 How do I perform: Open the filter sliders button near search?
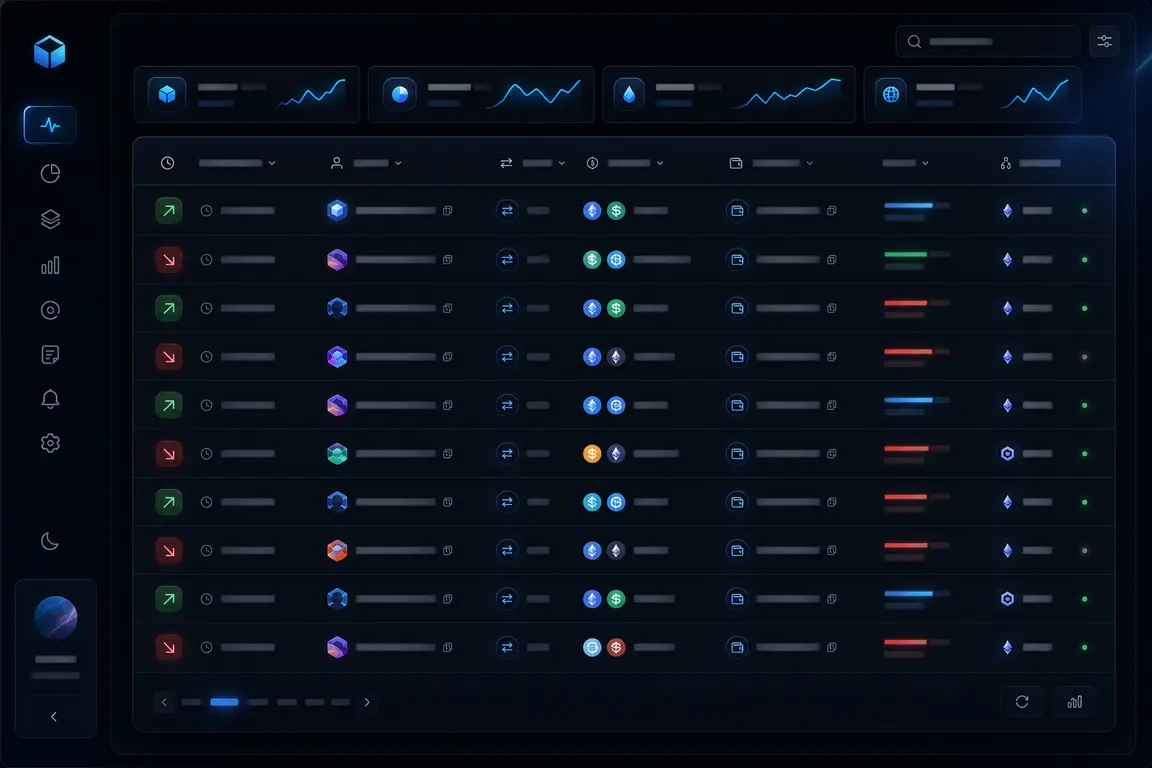(1104, 42)
